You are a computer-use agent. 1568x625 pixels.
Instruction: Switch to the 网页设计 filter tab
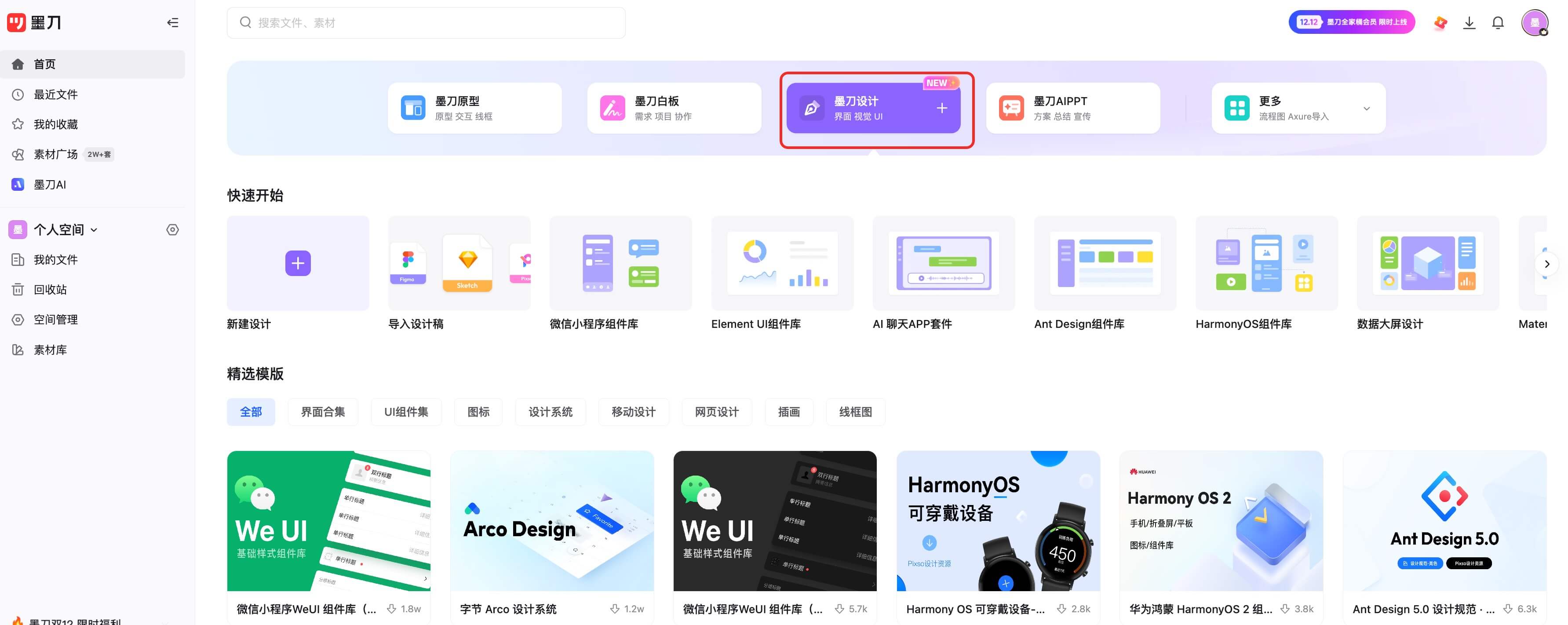point(716,411)
